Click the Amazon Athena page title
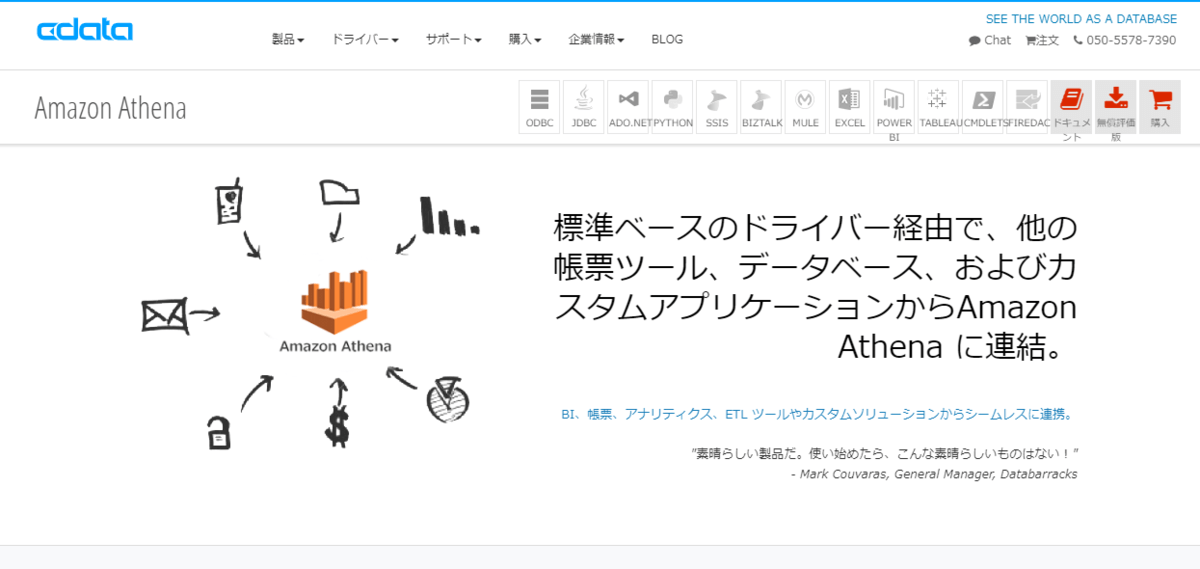The width and height of the screenshot is (1200, 569). 111,108
